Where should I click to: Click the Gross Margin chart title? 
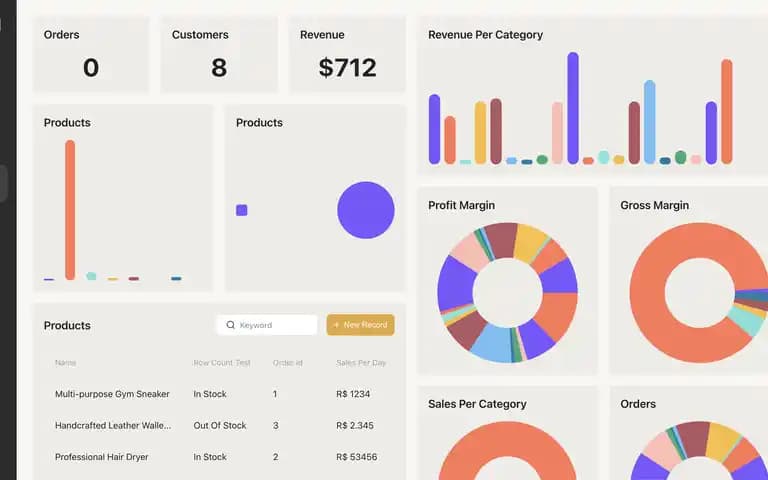654,205
